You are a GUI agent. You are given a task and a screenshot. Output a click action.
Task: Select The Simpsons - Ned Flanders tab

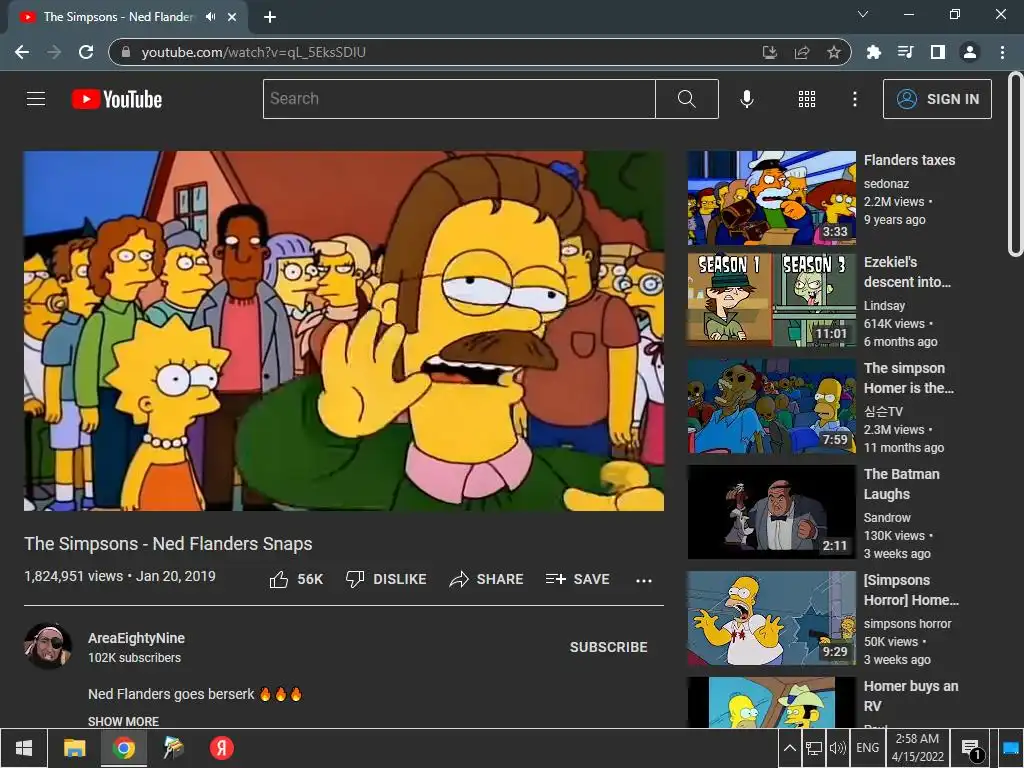(x=118, y=17)
